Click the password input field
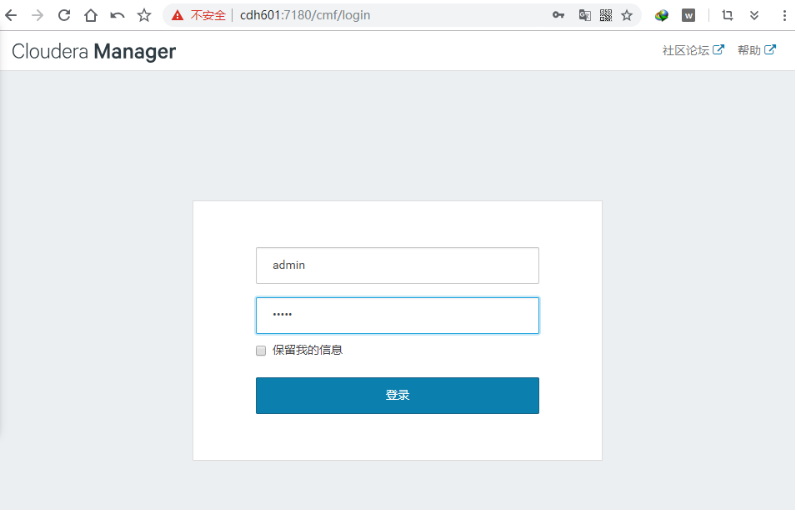The image size is (797, 514). coord(397,315)
